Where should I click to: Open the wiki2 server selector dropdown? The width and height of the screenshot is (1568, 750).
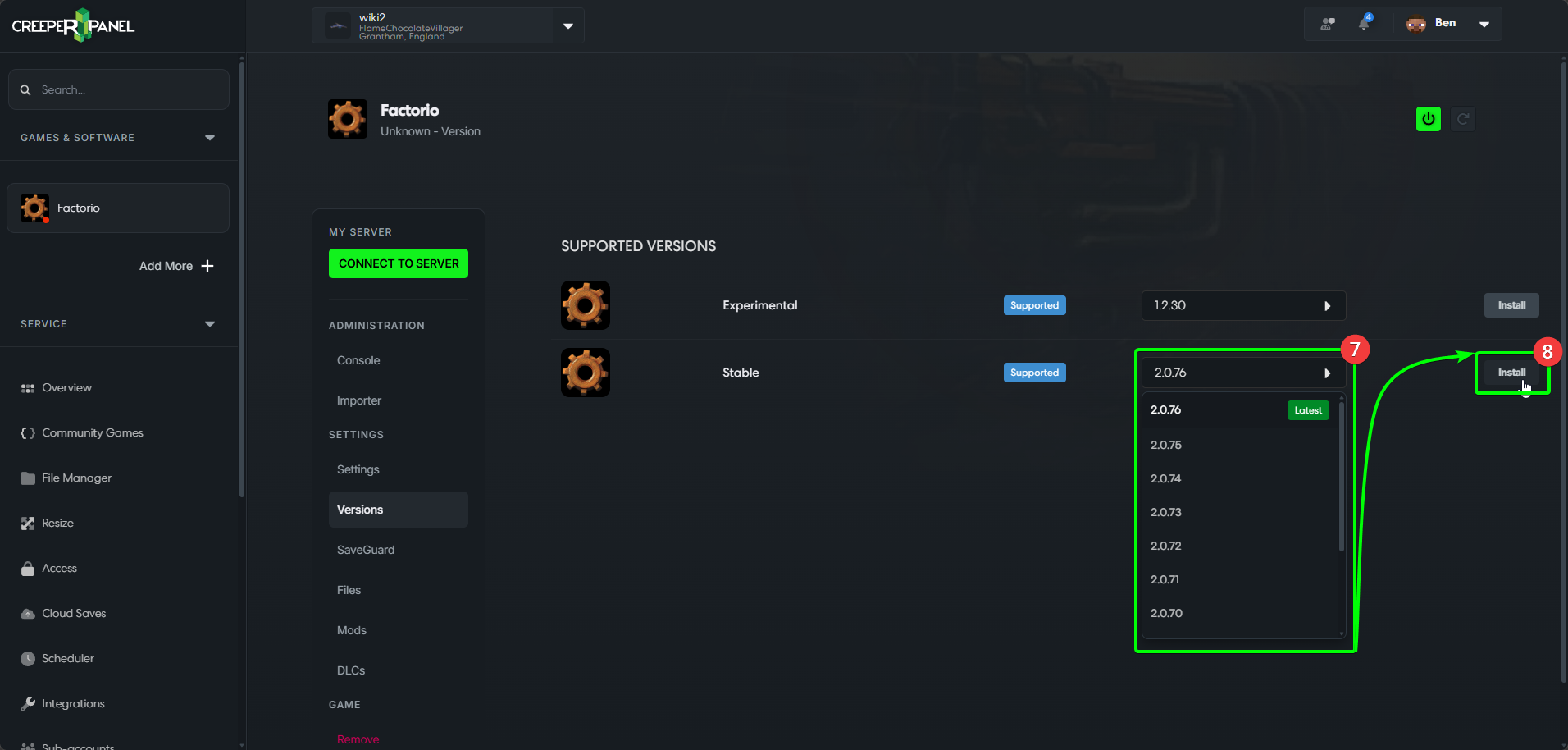(x=567, y=25)
